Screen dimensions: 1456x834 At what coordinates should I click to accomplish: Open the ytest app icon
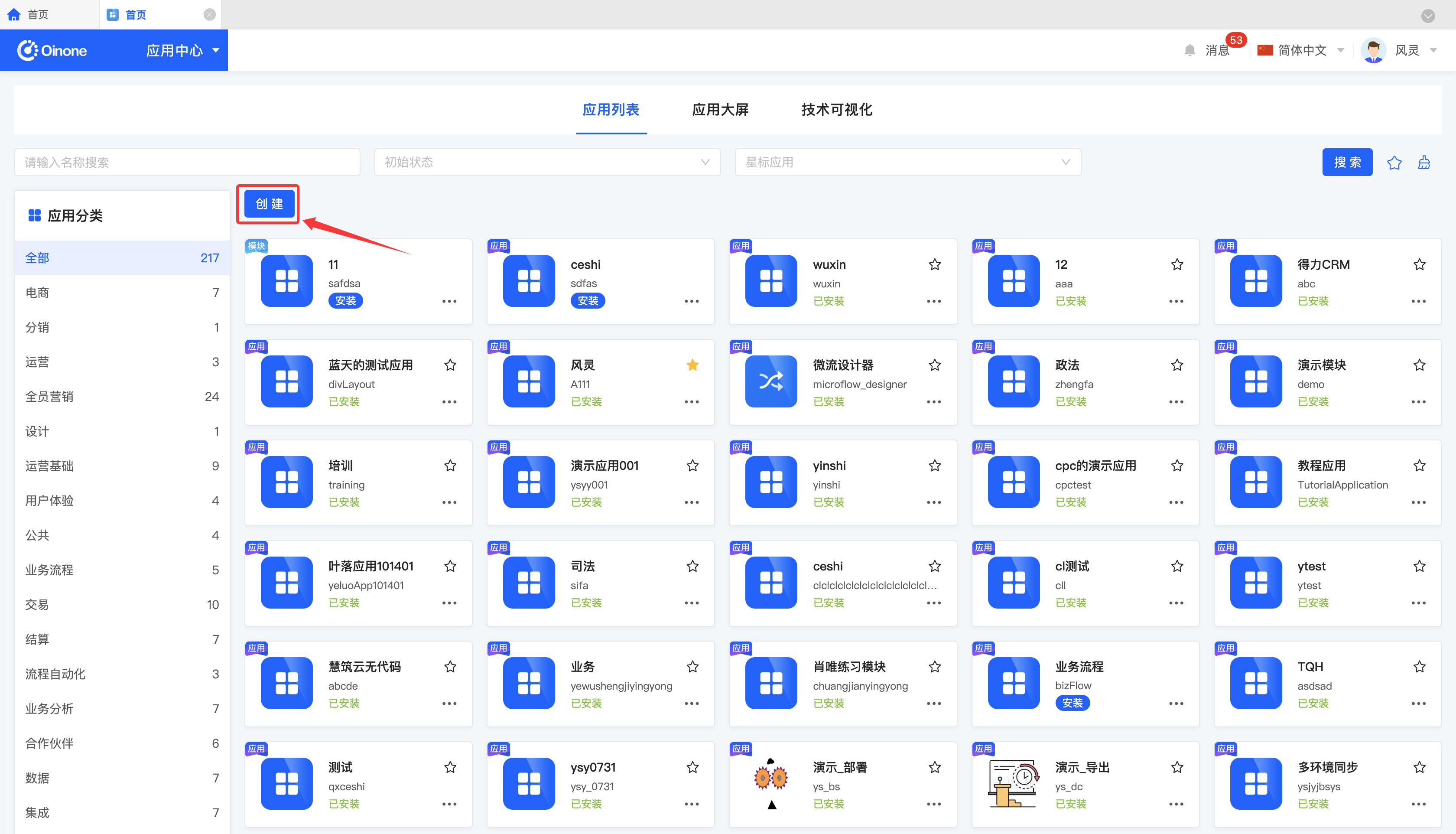coord(1256,583)
